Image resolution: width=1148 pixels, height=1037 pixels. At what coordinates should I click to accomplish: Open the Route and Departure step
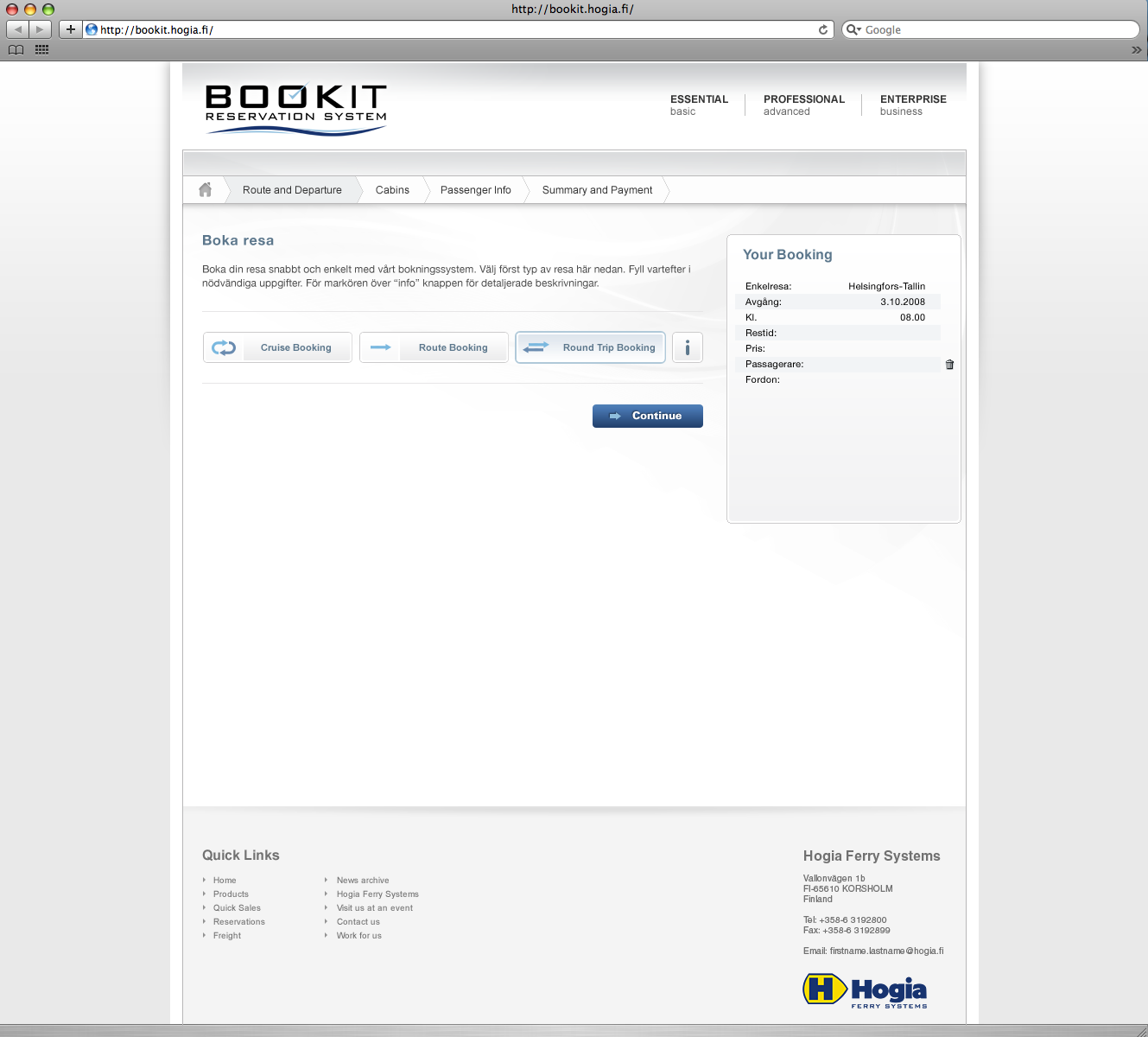(292, 190)
